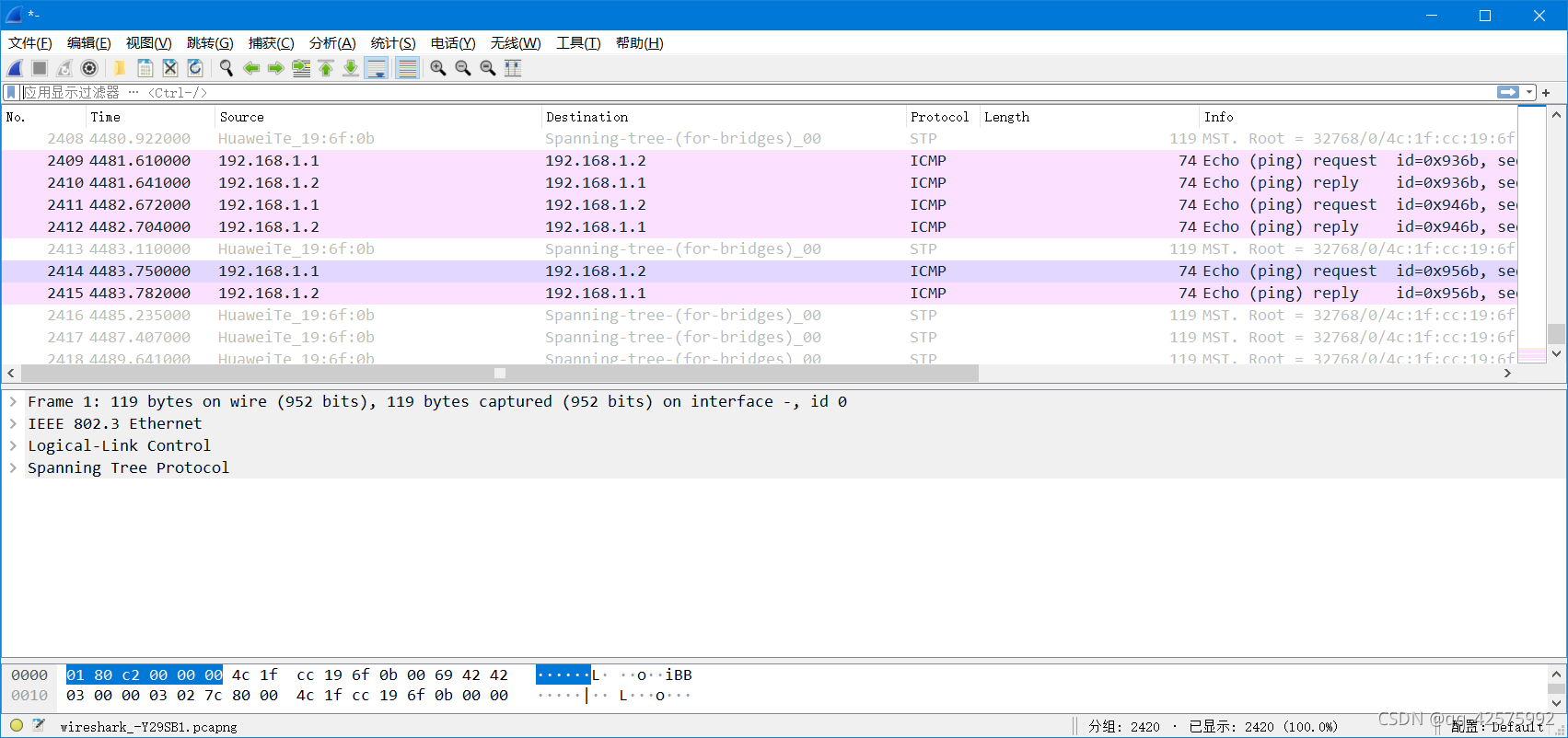Select packet 2409 ICMP echo request
The height and width of the screenshot is (738, 1568).
click(x=759, y=161)
